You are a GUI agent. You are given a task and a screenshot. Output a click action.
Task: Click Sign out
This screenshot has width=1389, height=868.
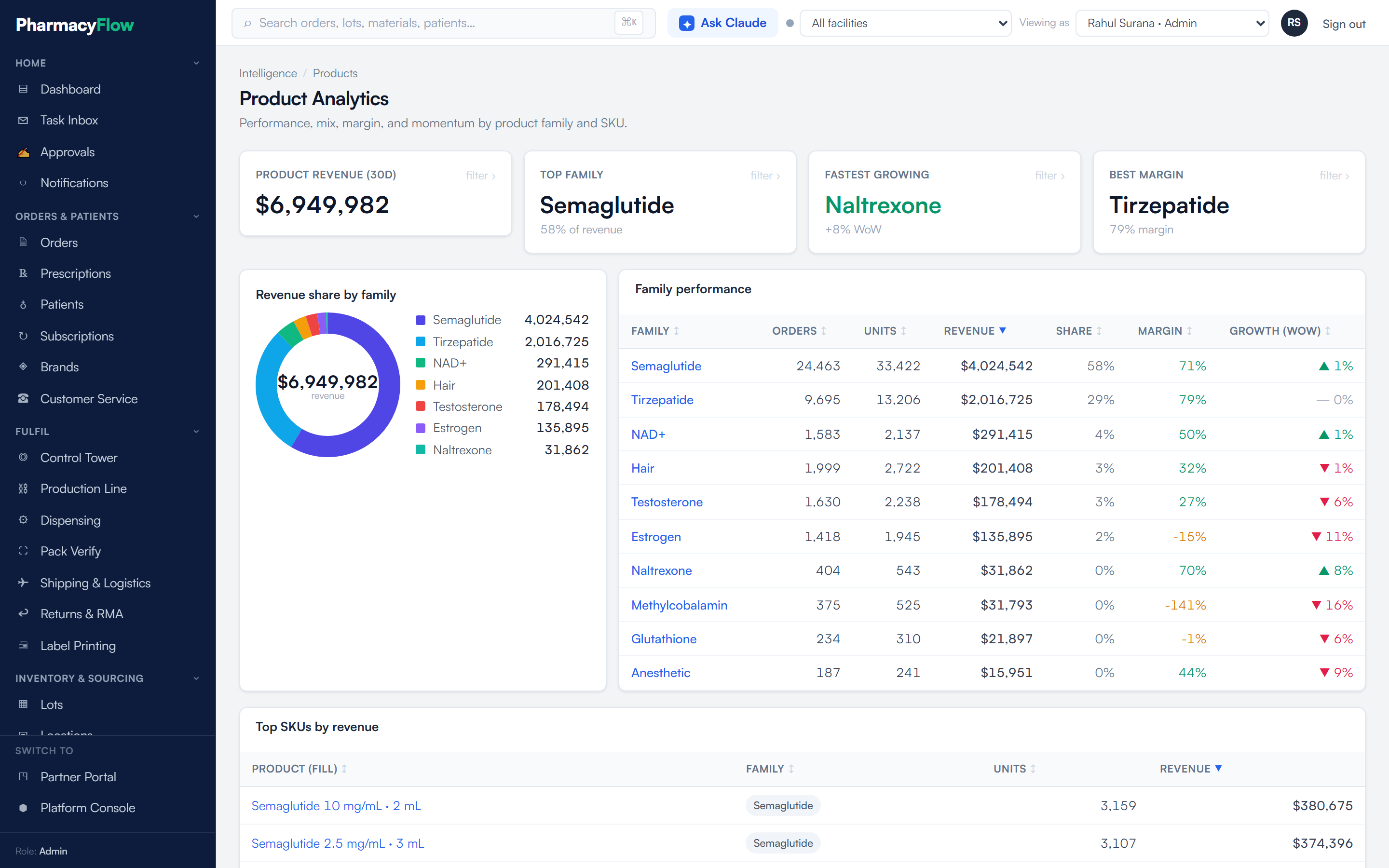point(1344,24)
